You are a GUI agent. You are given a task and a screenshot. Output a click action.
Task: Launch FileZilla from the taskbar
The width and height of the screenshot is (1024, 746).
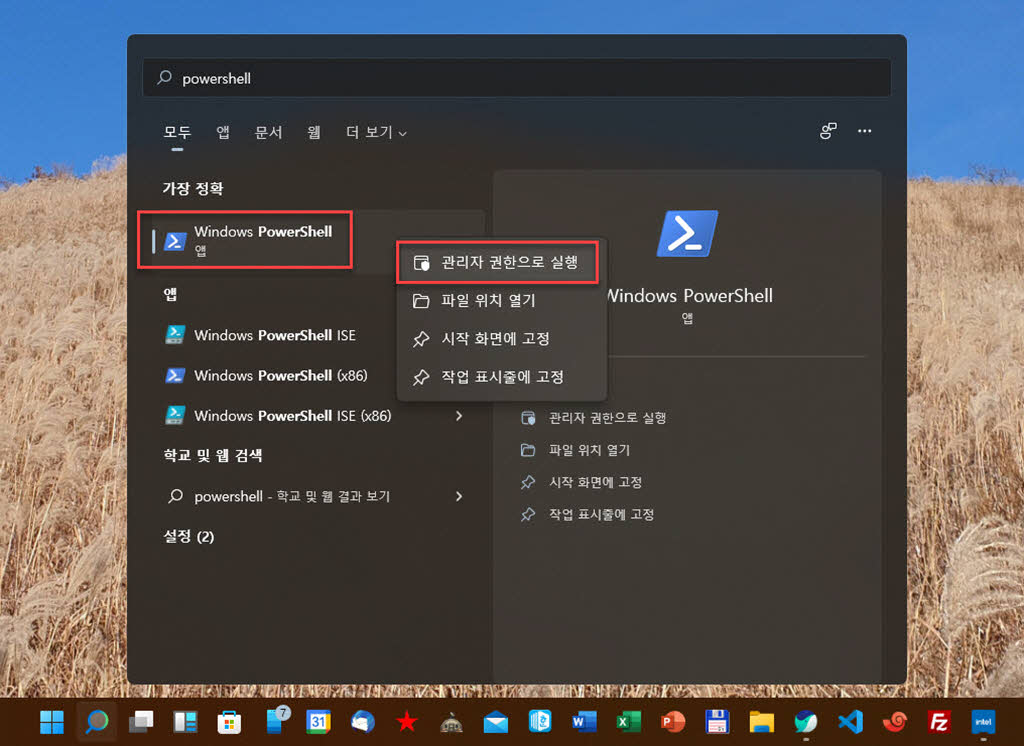(938, 722)
